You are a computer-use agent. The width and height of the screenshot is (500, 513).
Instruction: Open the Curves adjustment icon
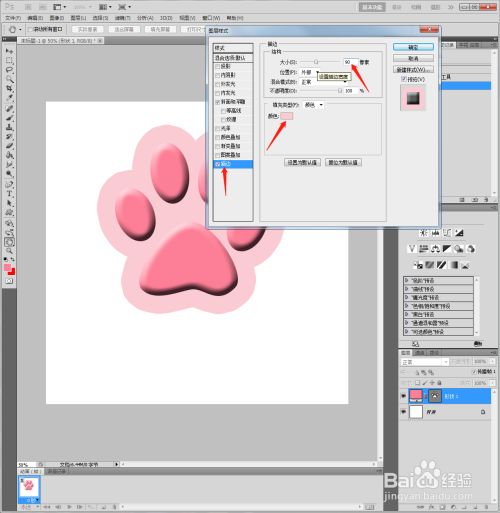tap(447, 233)
